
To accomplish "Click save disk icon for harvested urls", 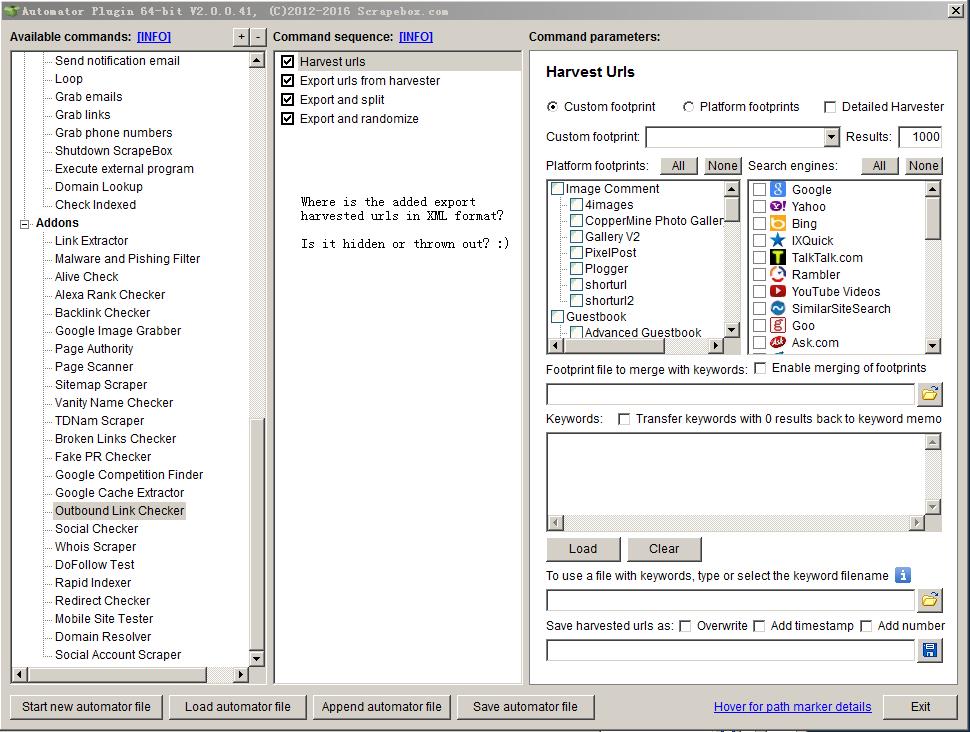I will coord(930,650).
